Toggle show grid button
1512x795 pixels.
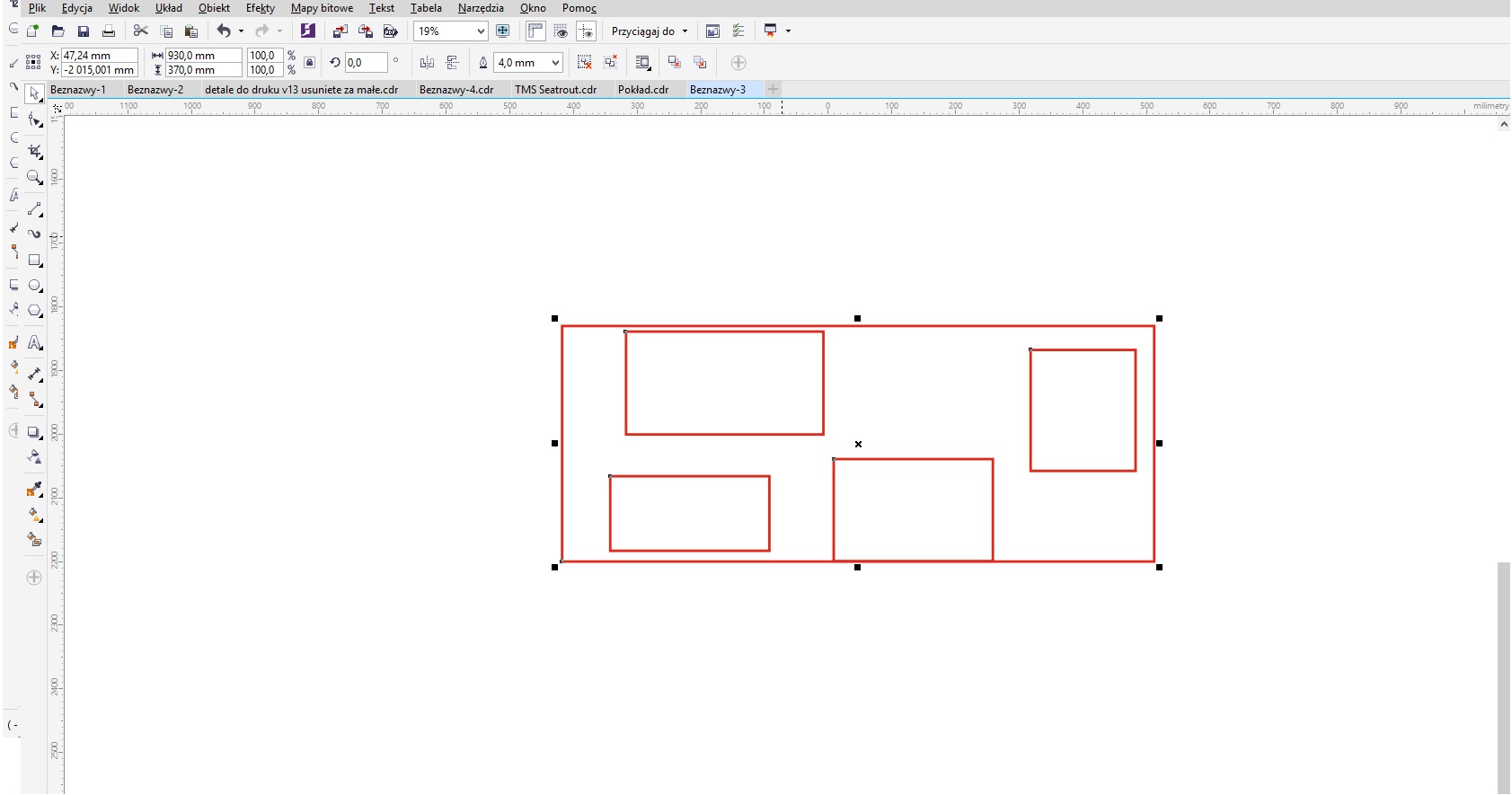(561, 31)
